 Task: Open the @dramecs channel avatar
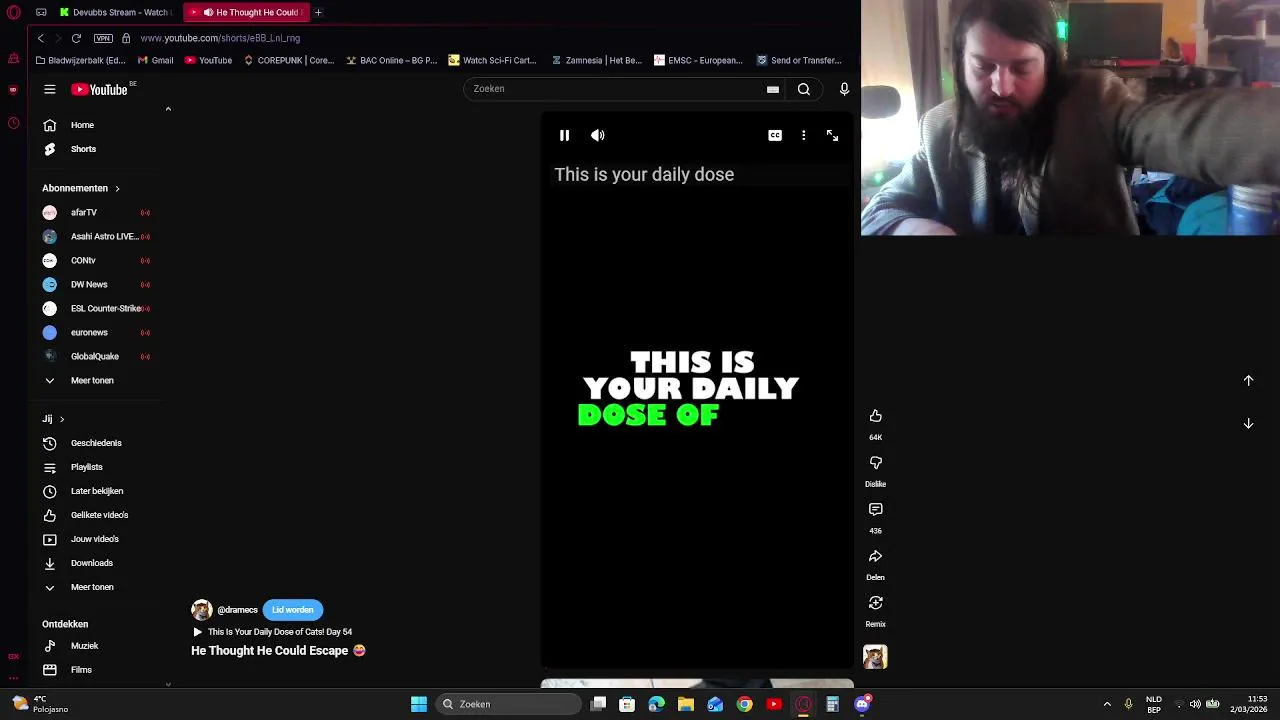point(202,610)
